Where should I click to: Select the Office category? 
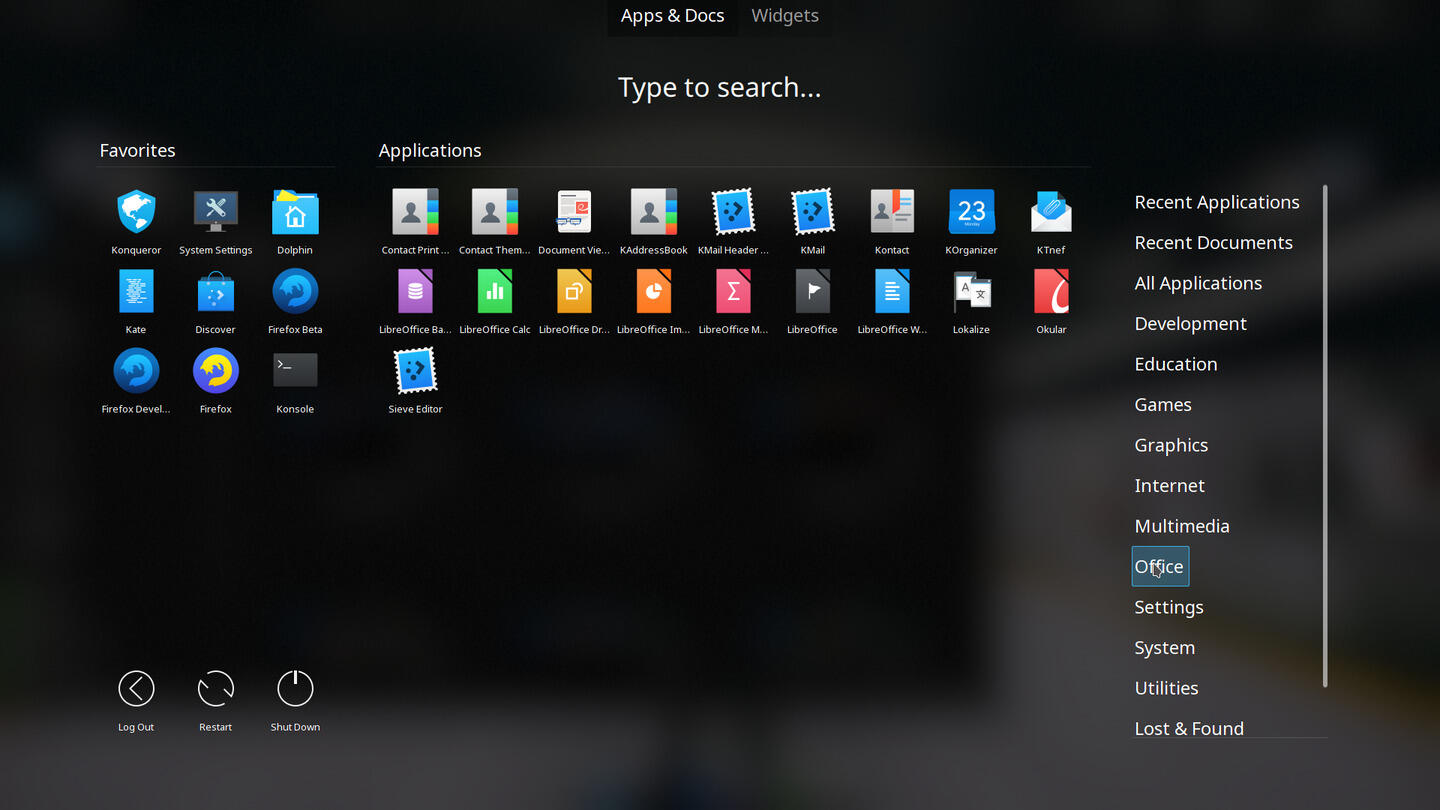click(x=1160, y=567)
